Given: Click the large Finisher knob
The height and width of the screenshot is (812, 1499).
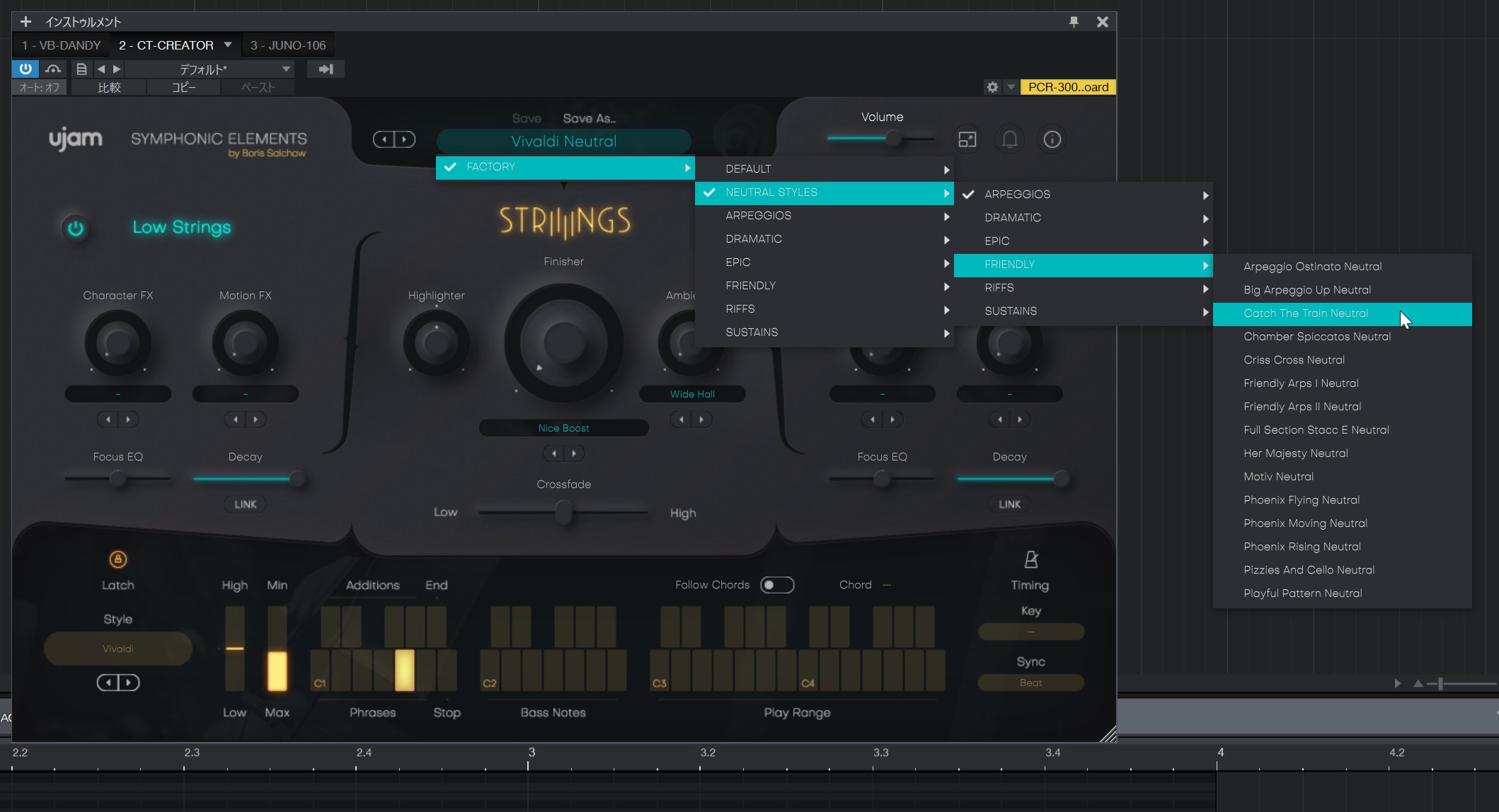Looking at the screenshot, I should 563,342.
